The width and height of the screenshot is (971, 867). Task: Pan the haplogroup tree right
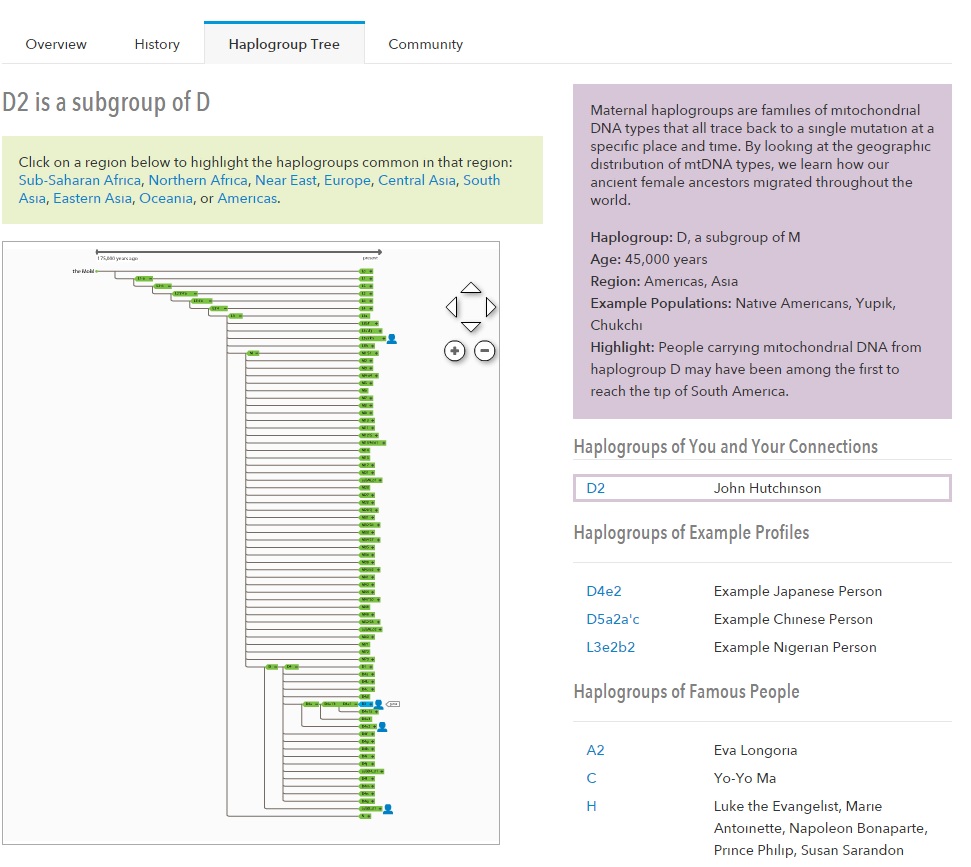coord(491,307)
